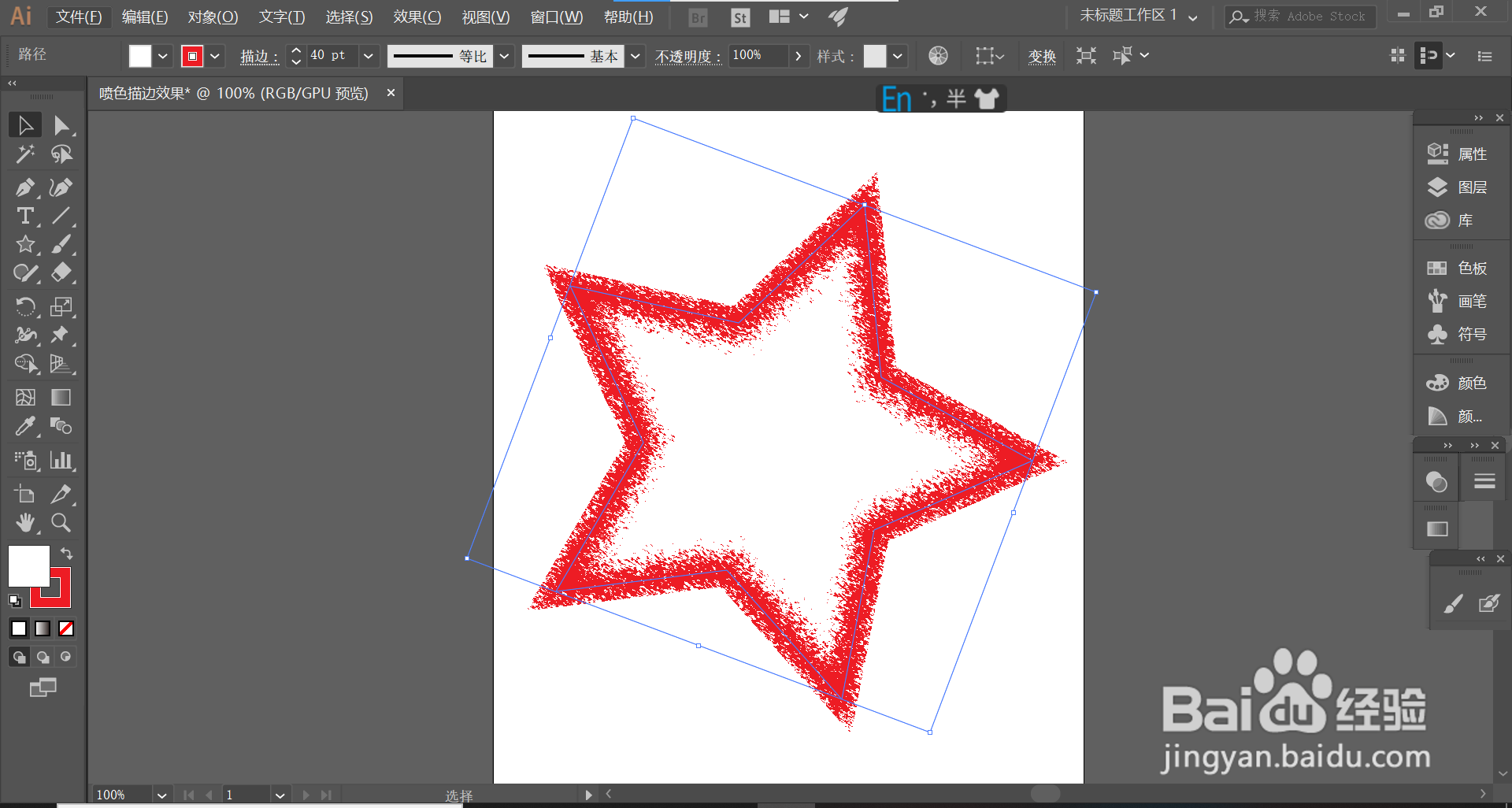1512x808 pixels.
Task: Swap fill and stroke colors
Action: [67, 554]
